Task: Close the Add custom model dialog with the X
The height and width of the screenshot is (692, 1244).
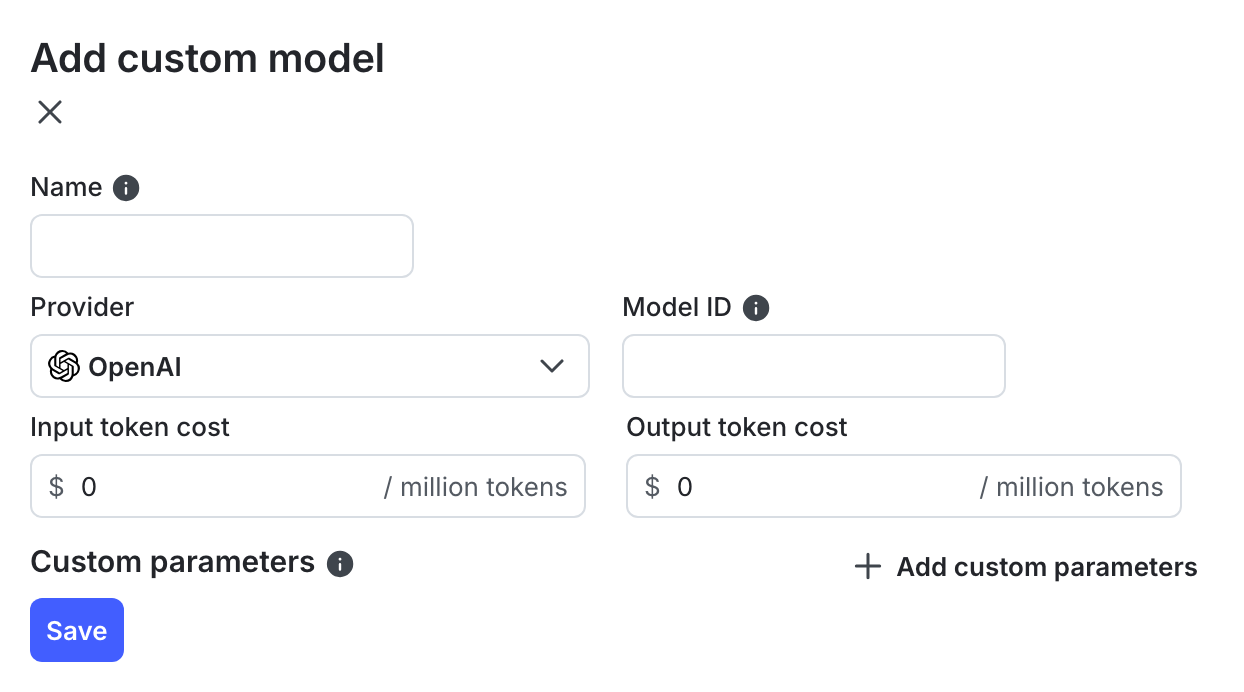Action: [x=49, y=112]
